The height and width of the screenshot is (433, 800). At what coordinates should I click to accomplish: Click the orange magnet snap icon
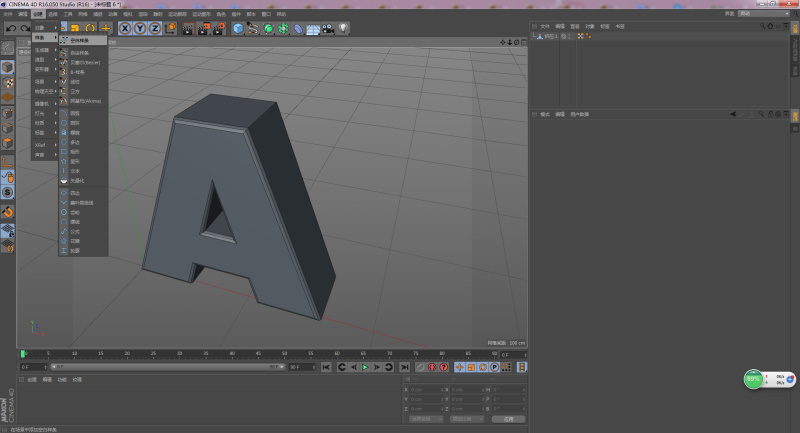pos(7,212)
